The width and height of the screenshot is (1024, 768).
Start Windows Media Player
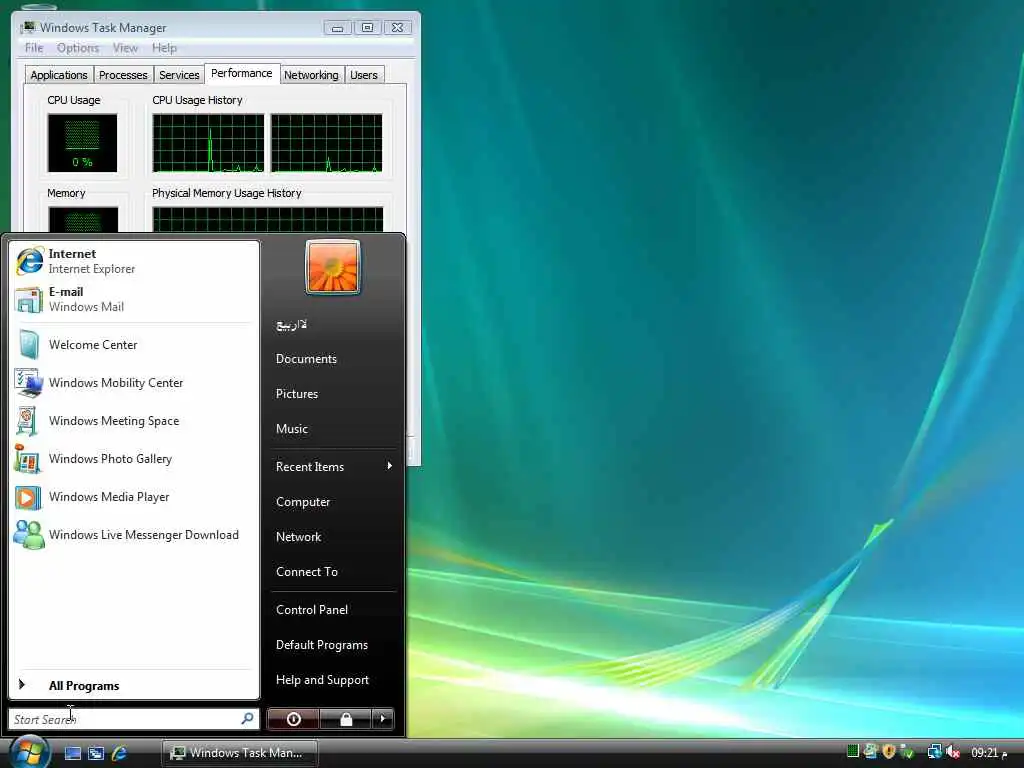(134, 497)
